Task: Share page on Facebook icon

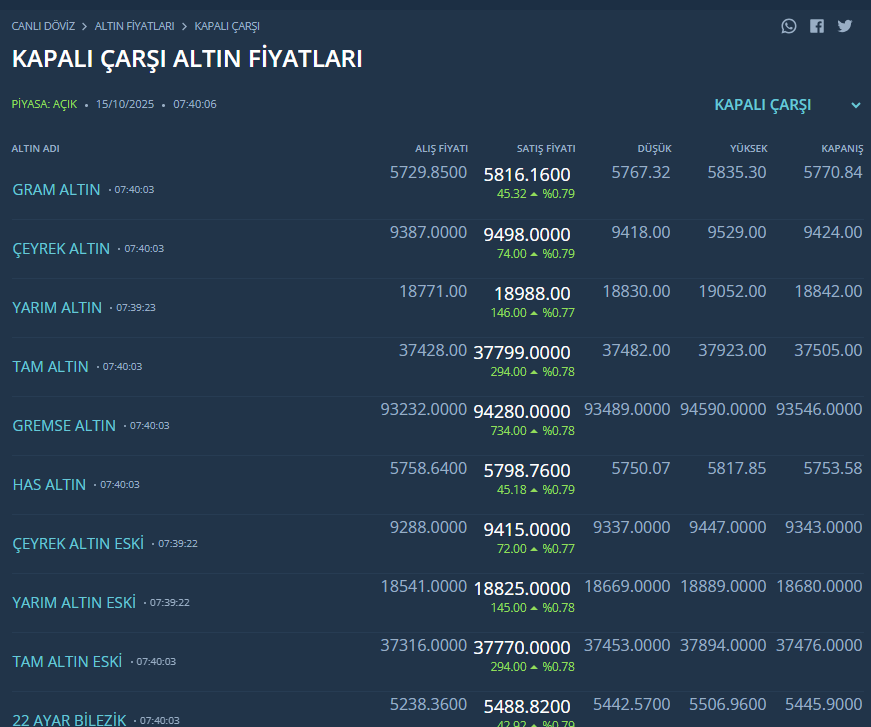Action: pos(817,26)
